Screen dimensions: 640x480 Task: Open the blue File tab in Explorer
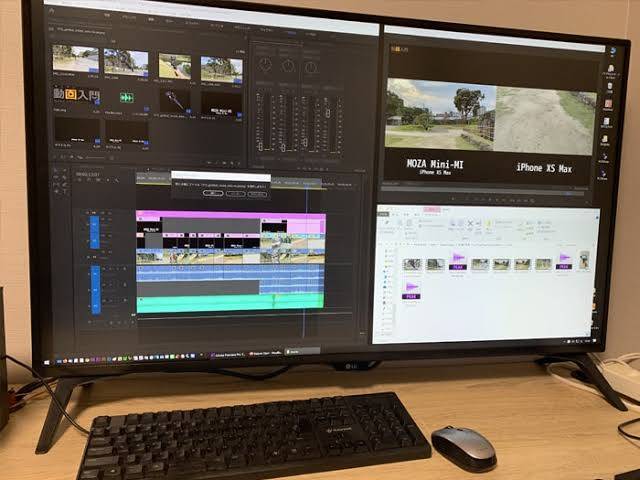click(x=383, y=213)
